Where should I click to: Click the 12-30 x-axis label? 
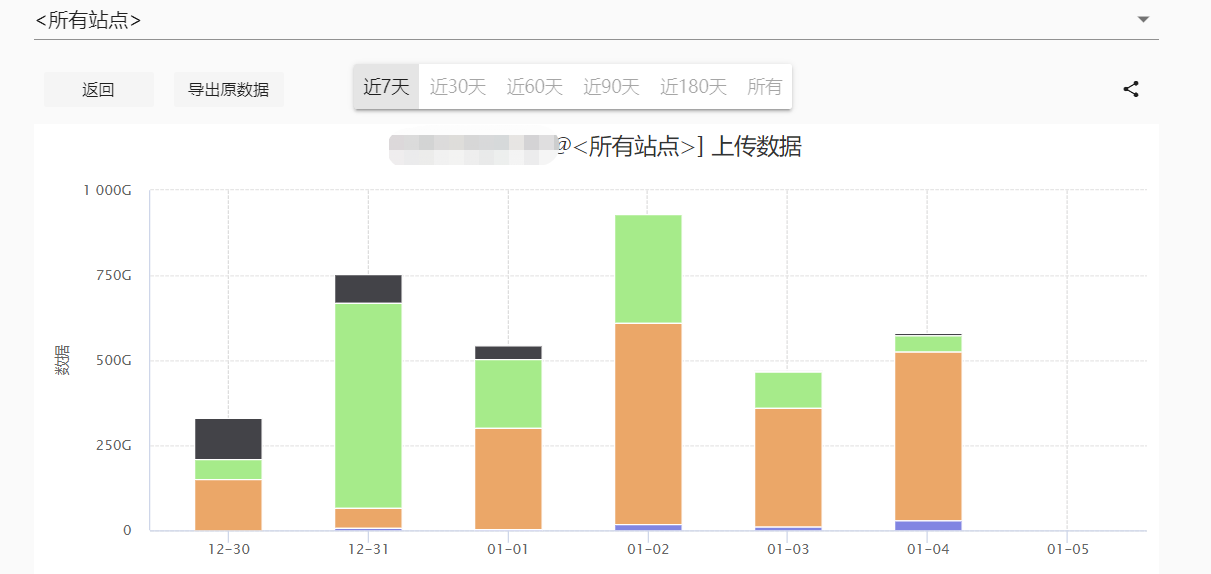pyautogui.click(x=228, y=550)
